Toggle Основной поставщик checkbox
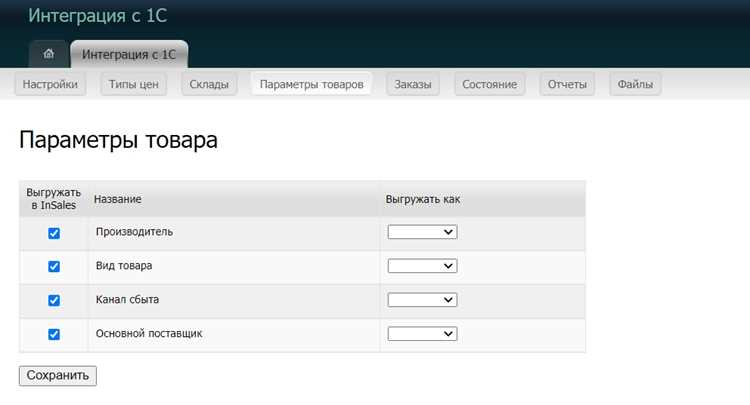 point(54,334)
